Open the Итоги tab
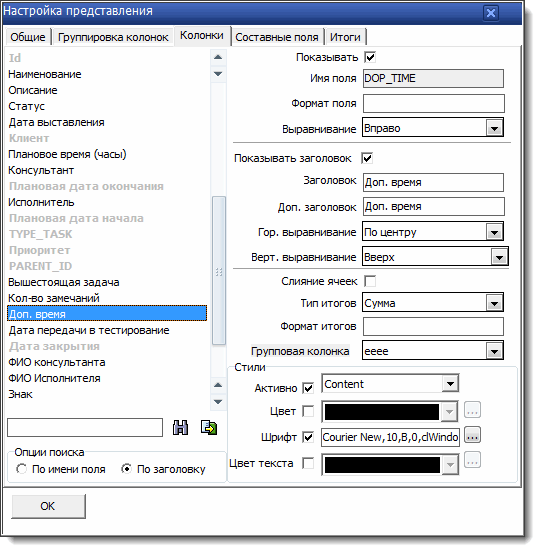This screenshot has width=540, height=552. [x=345, y=37]
